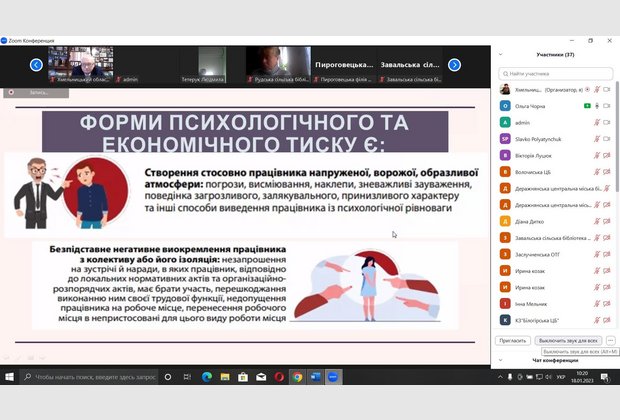Open Windows Start menu

(x=10, y=377)
